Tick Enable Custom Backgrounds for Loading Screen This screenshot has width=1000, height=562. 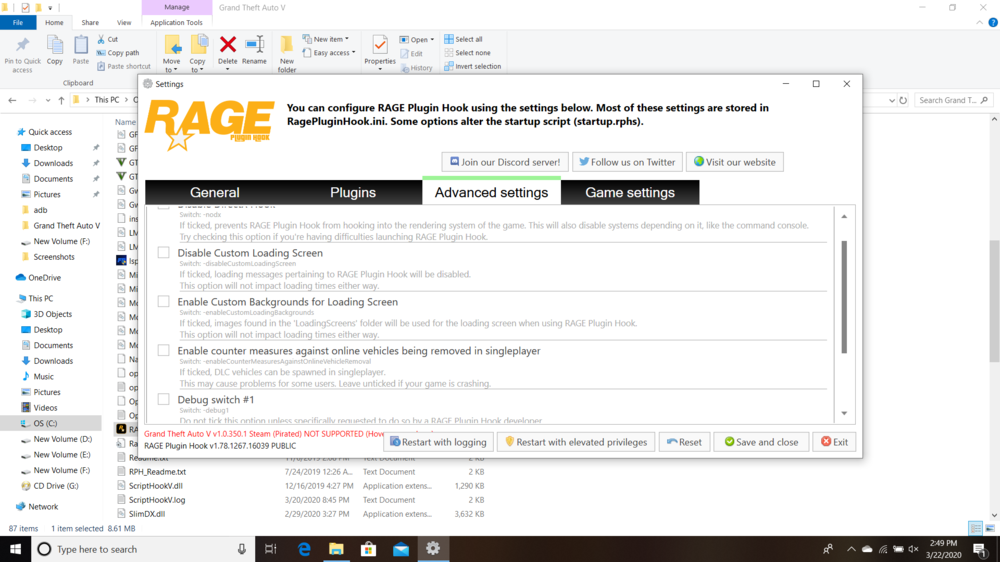(164, 301)
